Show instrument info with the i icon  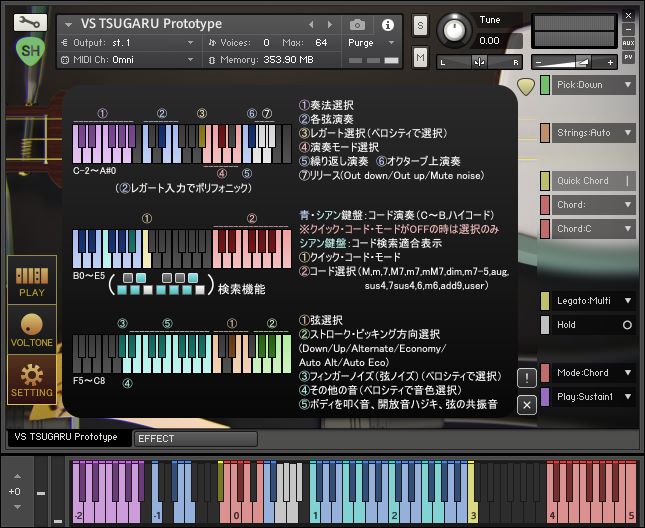pyautogui.click(x=387, y=25)
